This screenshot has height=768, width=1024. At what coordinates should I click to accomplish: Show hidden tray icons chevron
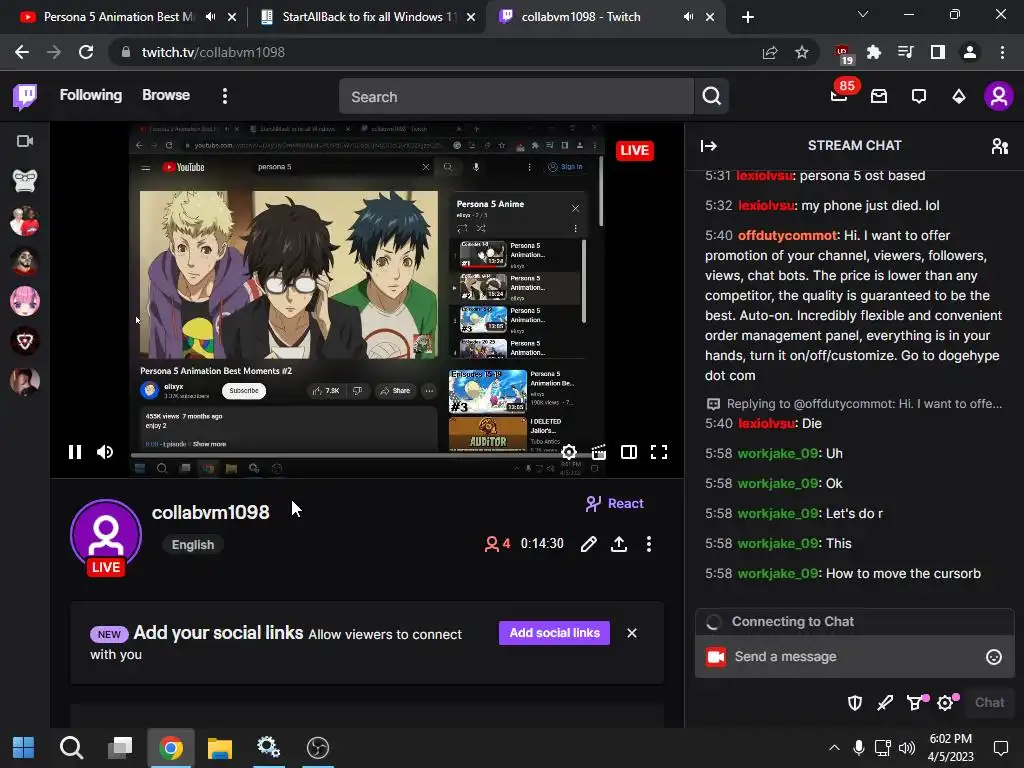pos(834,748)
